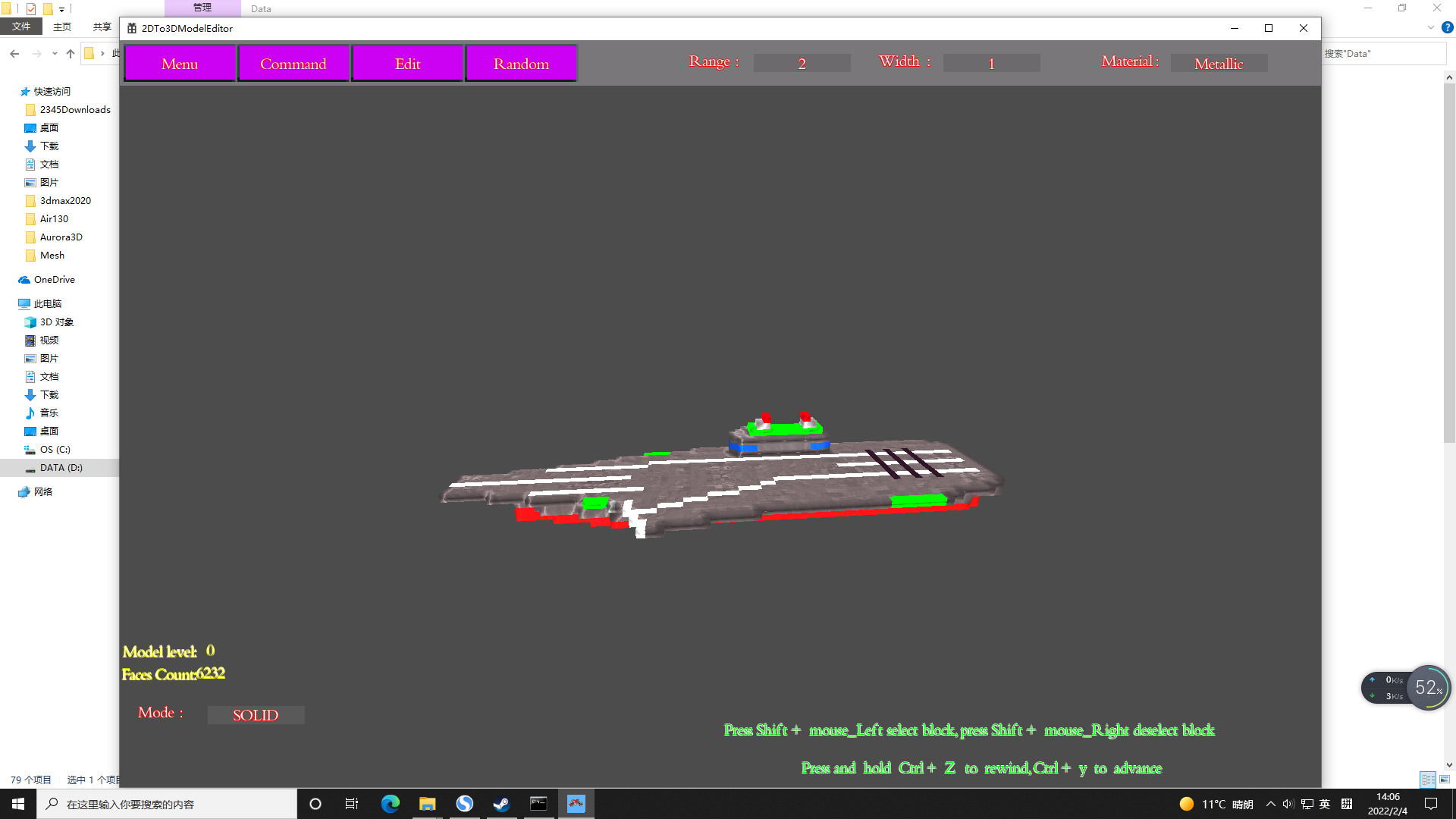
Task: Open Steam from the taskbar
Action: (x=501, y=804)
